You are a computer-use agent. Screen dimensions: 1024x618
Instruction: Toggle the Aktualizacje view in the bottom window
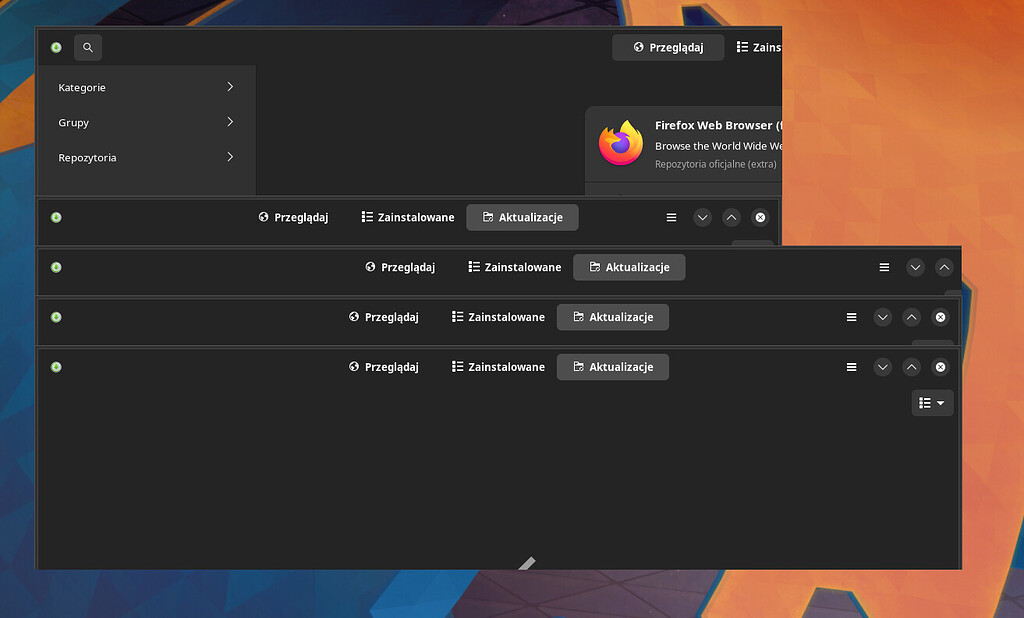[612, 367]
